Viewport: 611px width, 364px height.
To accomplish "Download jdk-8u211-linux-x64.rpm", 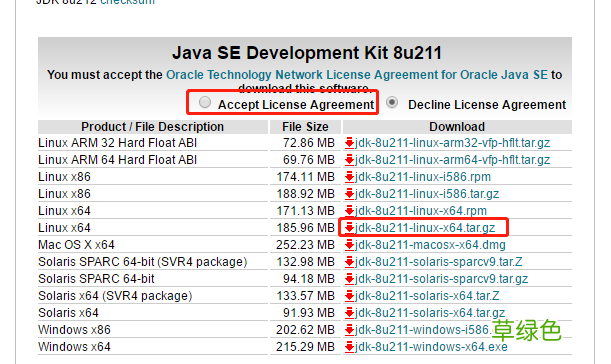I will pos(420,211).
